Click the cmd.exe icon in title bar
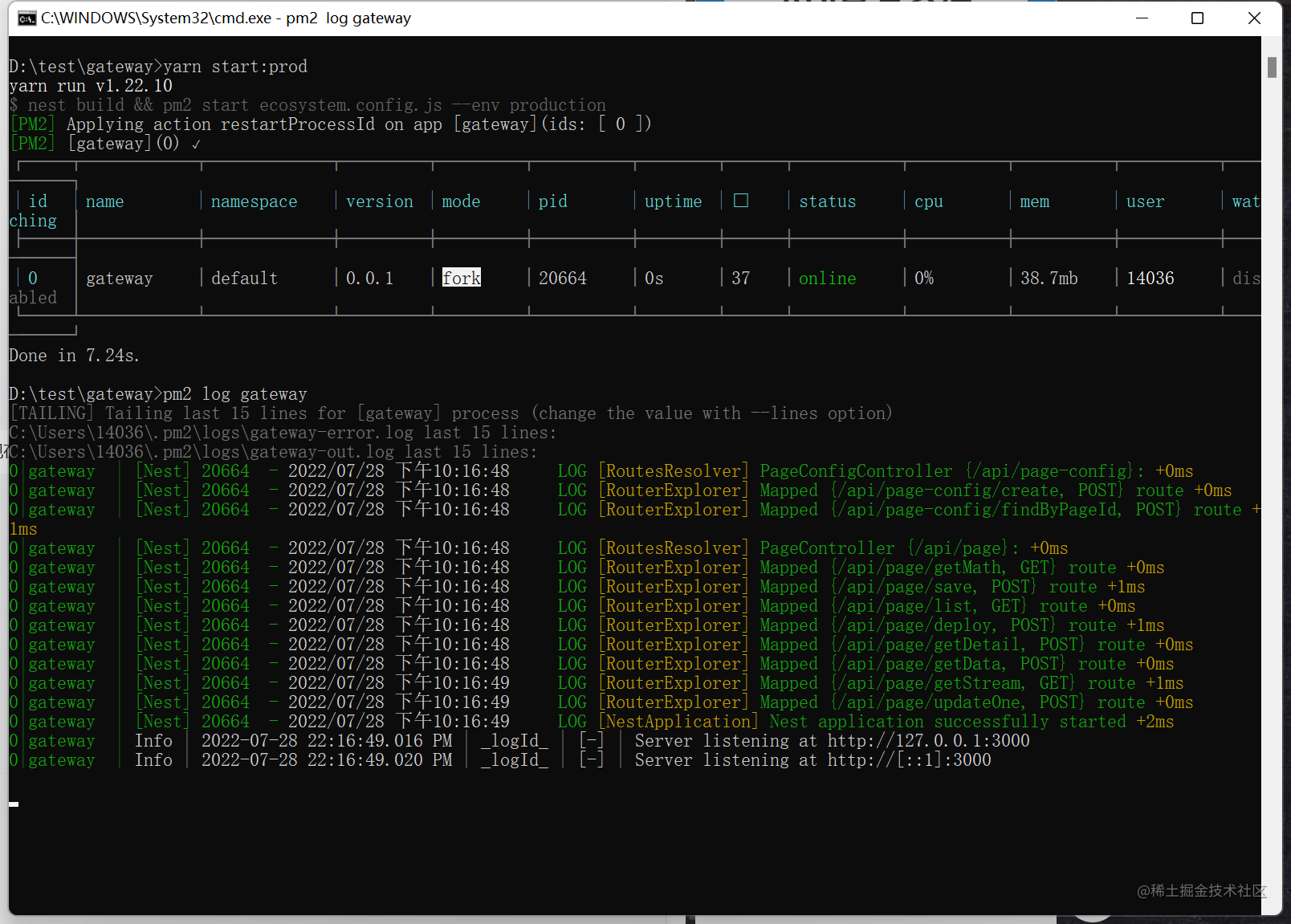The width and height of the screenshot is (1291, 924). click(26, 18)
